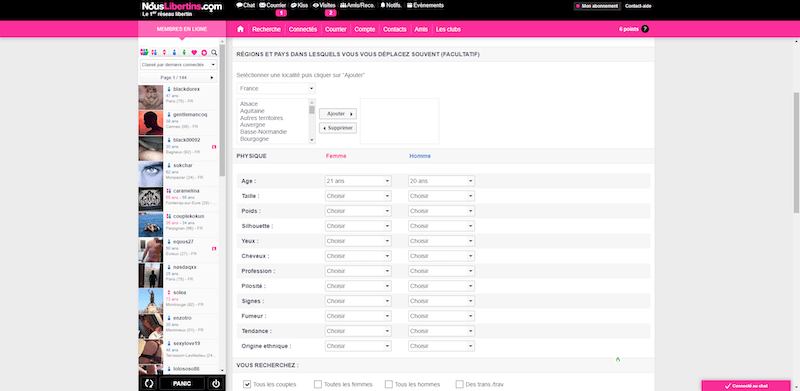Viewport: 800px width, 391px height.
Task: Click the Ajouter button
Action: point(338,114)
